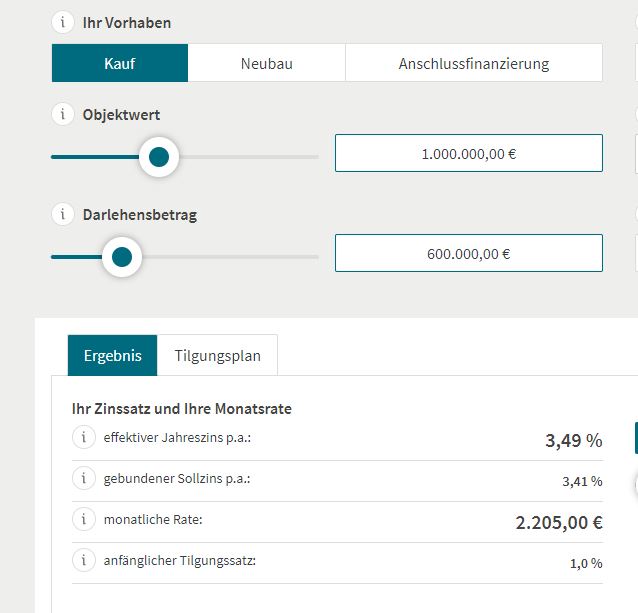Click the Darlehensbetrag slider handle
638x613 pixels.
[122, 257]
